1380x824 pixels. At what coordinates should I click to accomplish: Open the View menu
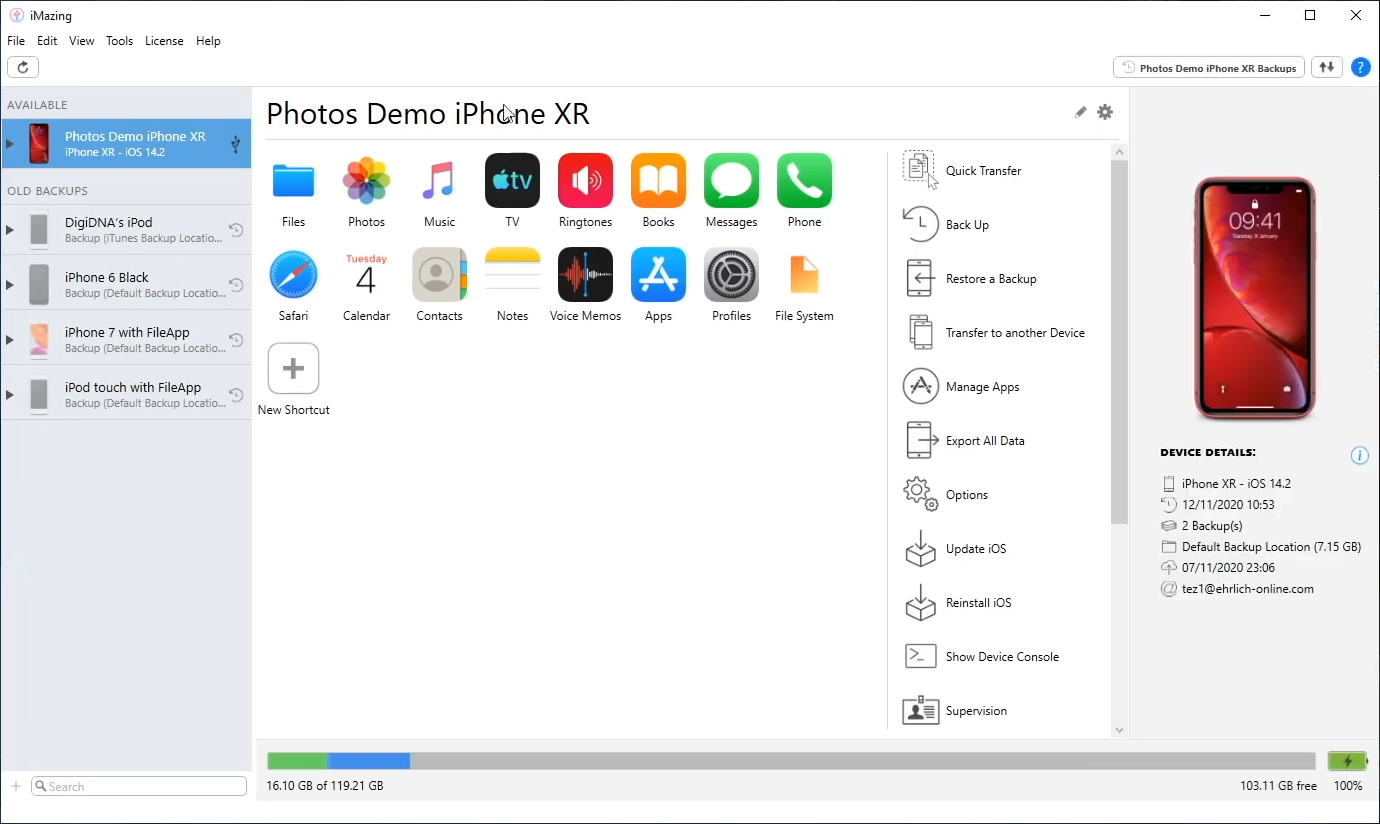pyautogui.click(x=82, y=41)
